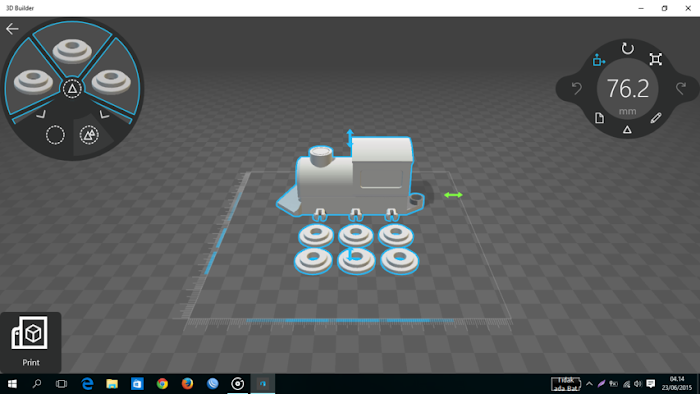700x394 pixels.
Task: Open the Edit pencil icon
Action: click(655, 118)
